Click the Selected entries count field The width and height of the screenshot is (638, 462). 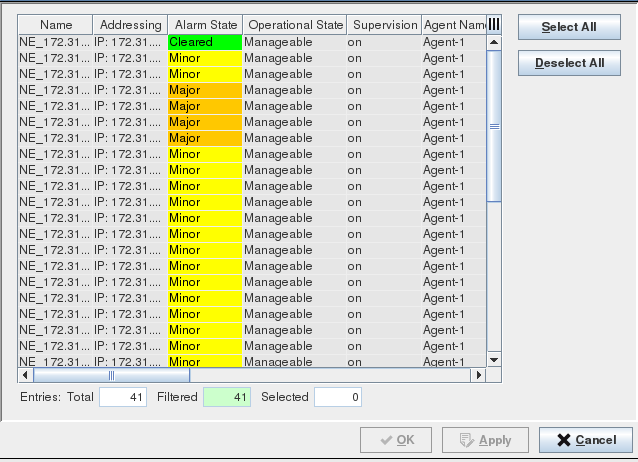pos(337,397)
